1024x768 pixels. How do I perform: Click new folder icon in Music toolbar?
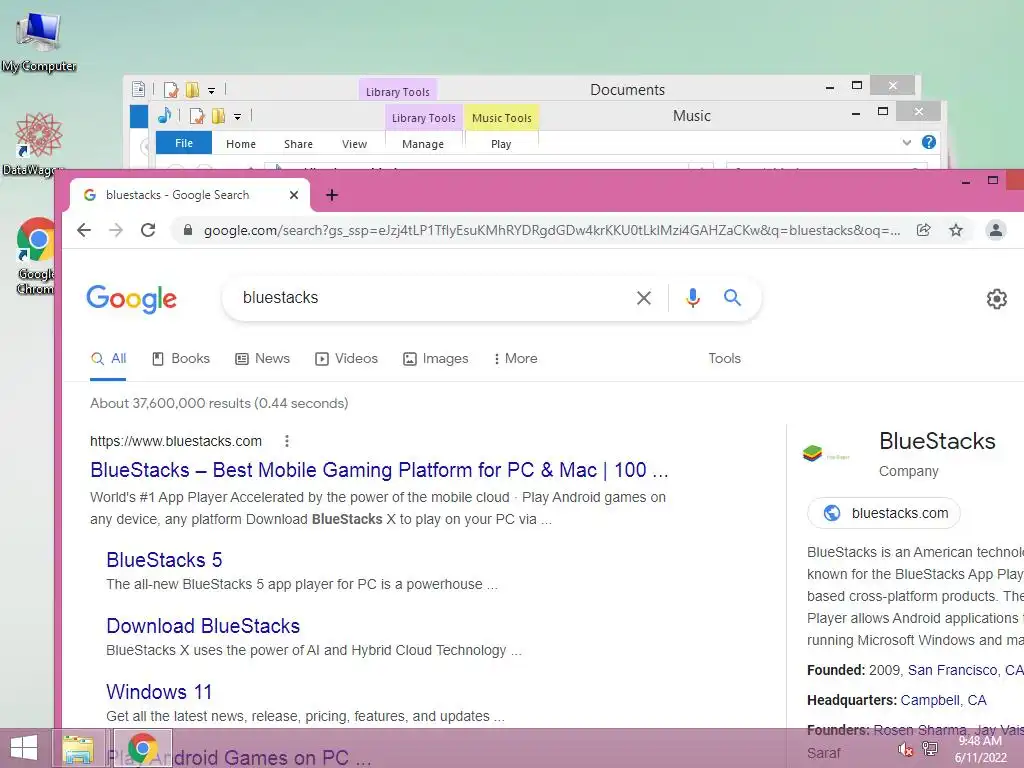coord(219,116)
